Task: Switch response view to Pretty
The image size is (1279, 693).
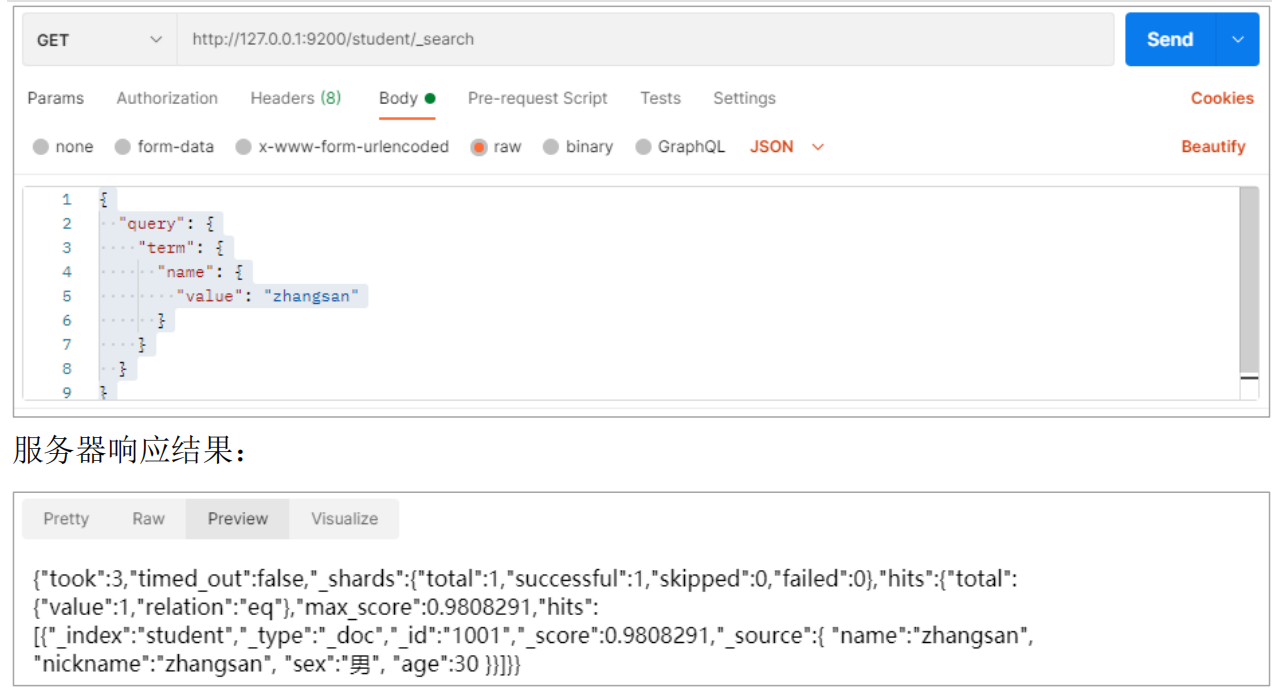Action: tap(66, 519)
